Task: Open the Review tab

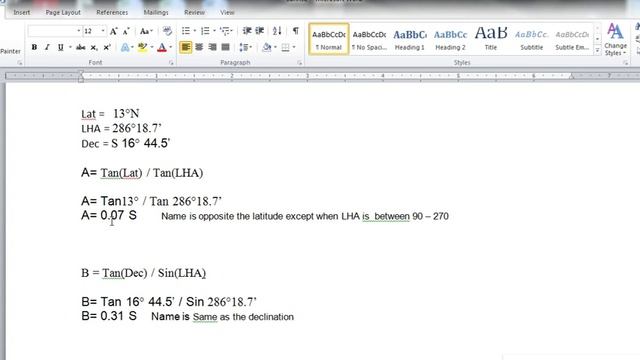Action: point(194,13)
